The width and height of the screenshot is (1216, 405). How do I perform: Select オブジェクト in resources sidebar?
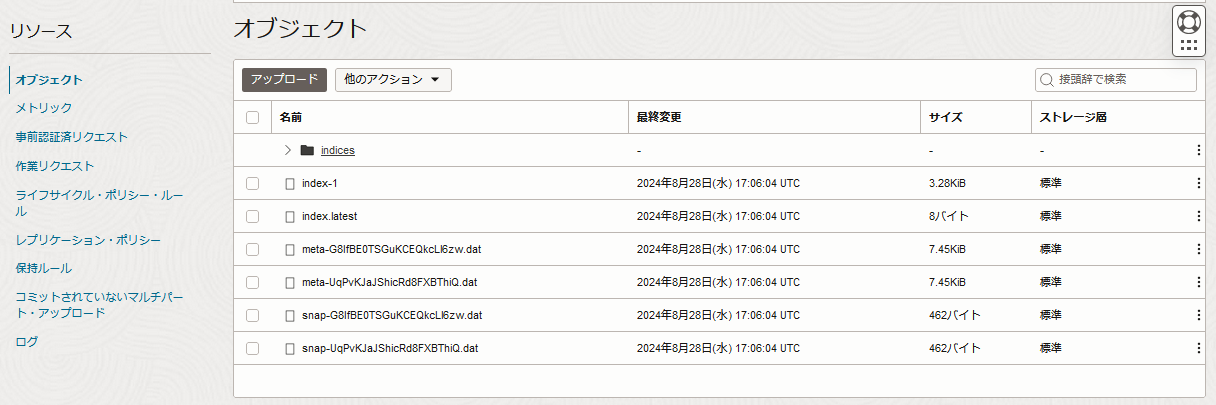pyautogui.click(x=49, y=80)
